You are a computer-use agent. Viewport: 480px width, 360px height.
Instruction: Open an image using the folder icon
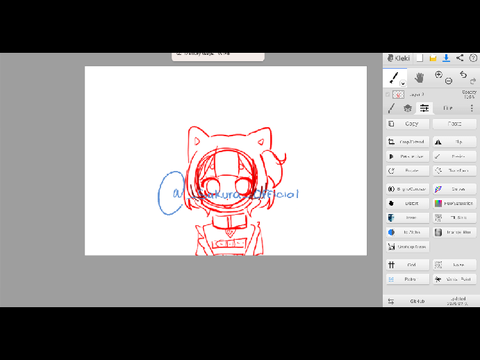433,59
